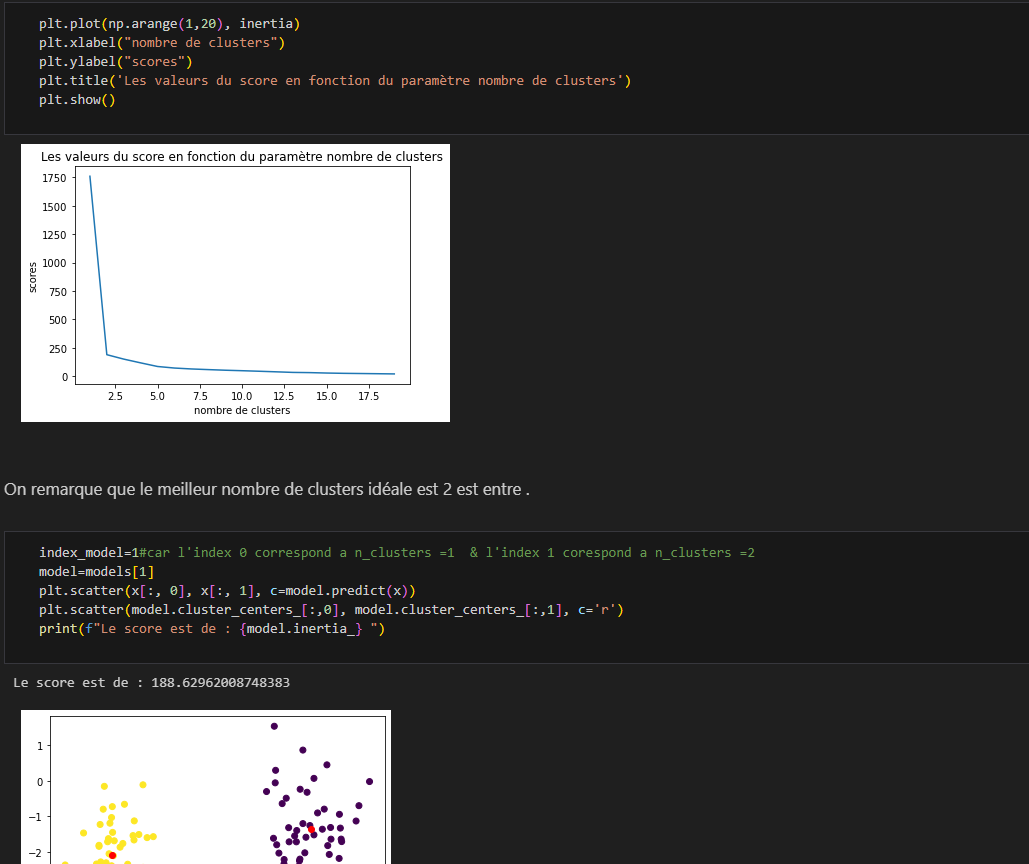Click the topmost purple point in scatter plot
This screenshot has width=1029, height=864.
click(x=274, y=726)
